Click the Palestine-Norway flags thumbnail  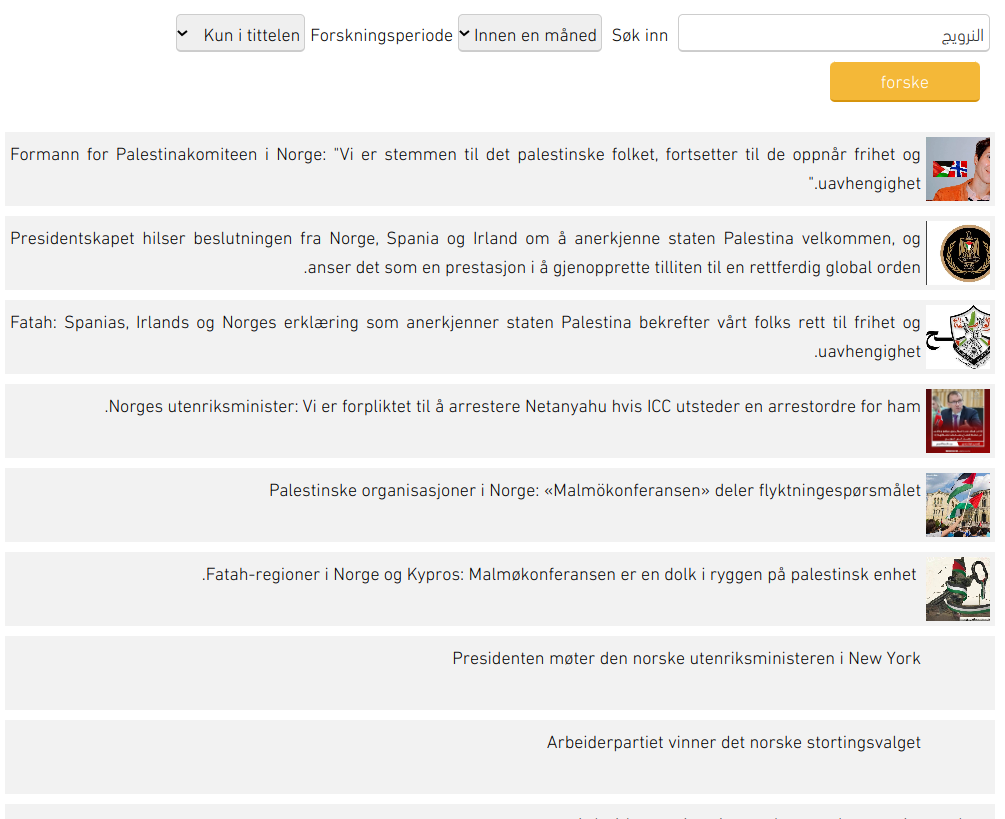957,169
